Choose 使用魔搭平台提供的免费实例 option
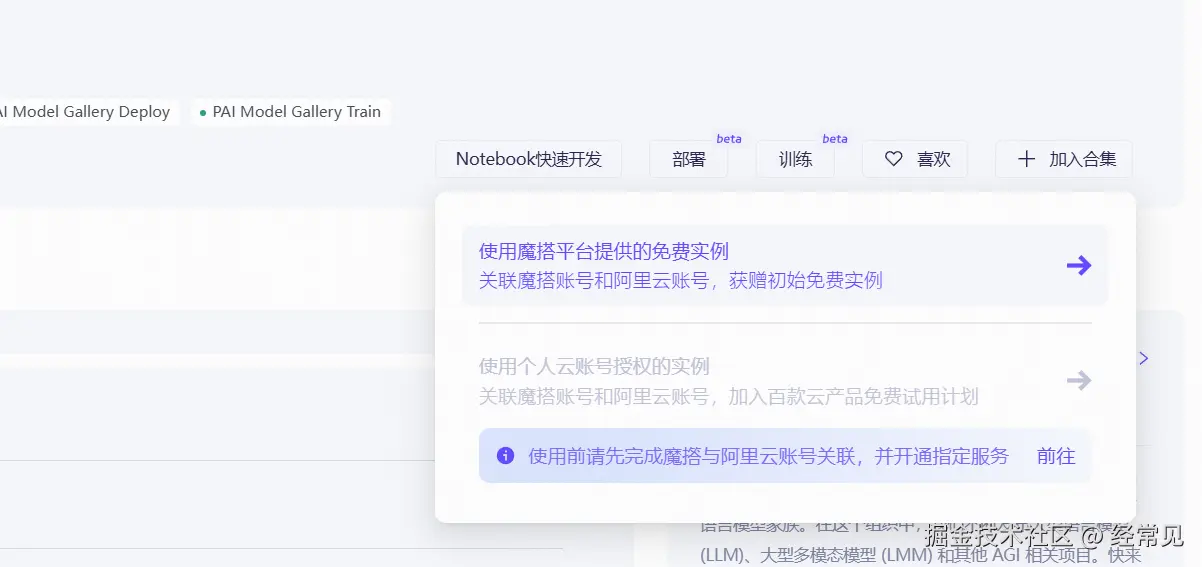Image resolution: width=1202 pixels, height=567 pixels. 785,266
